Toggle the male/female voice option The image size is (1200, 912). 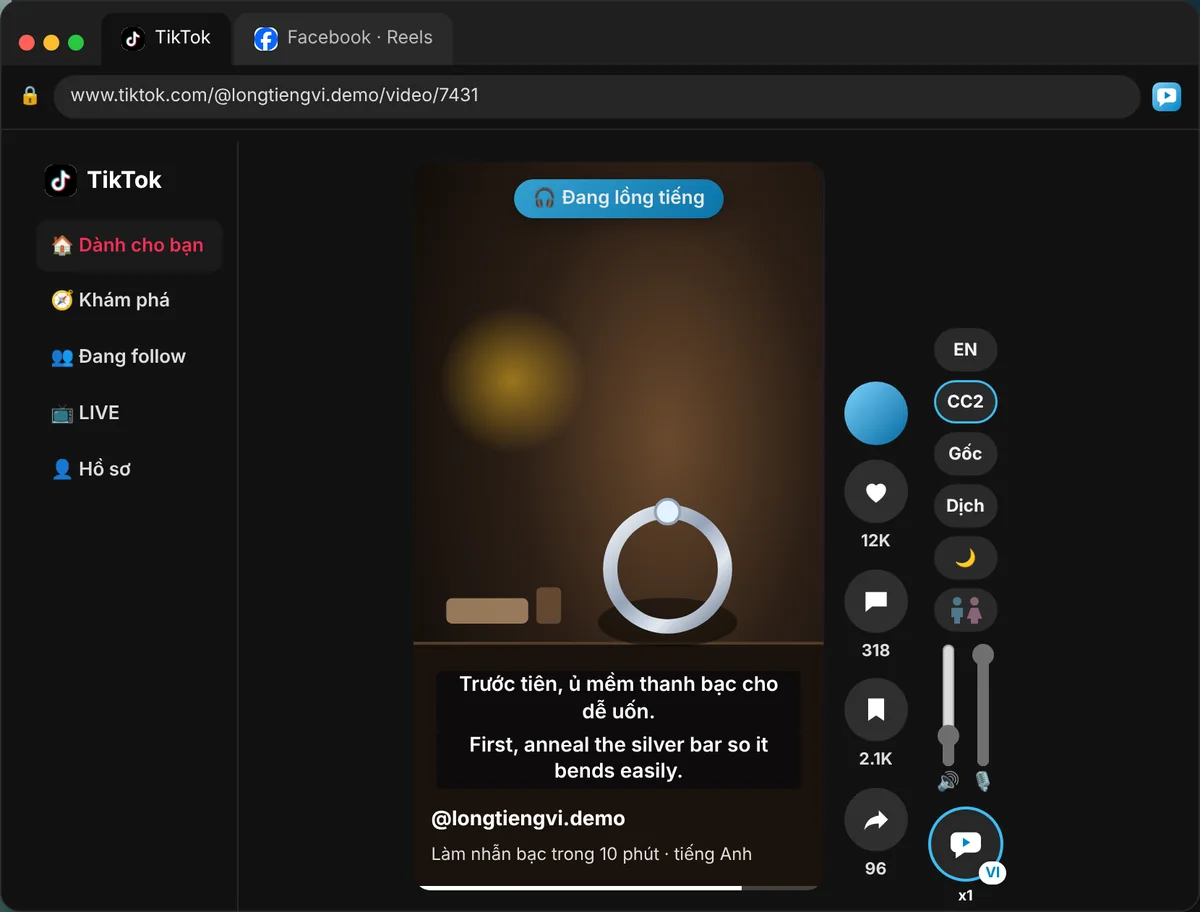tap(965, 610)
